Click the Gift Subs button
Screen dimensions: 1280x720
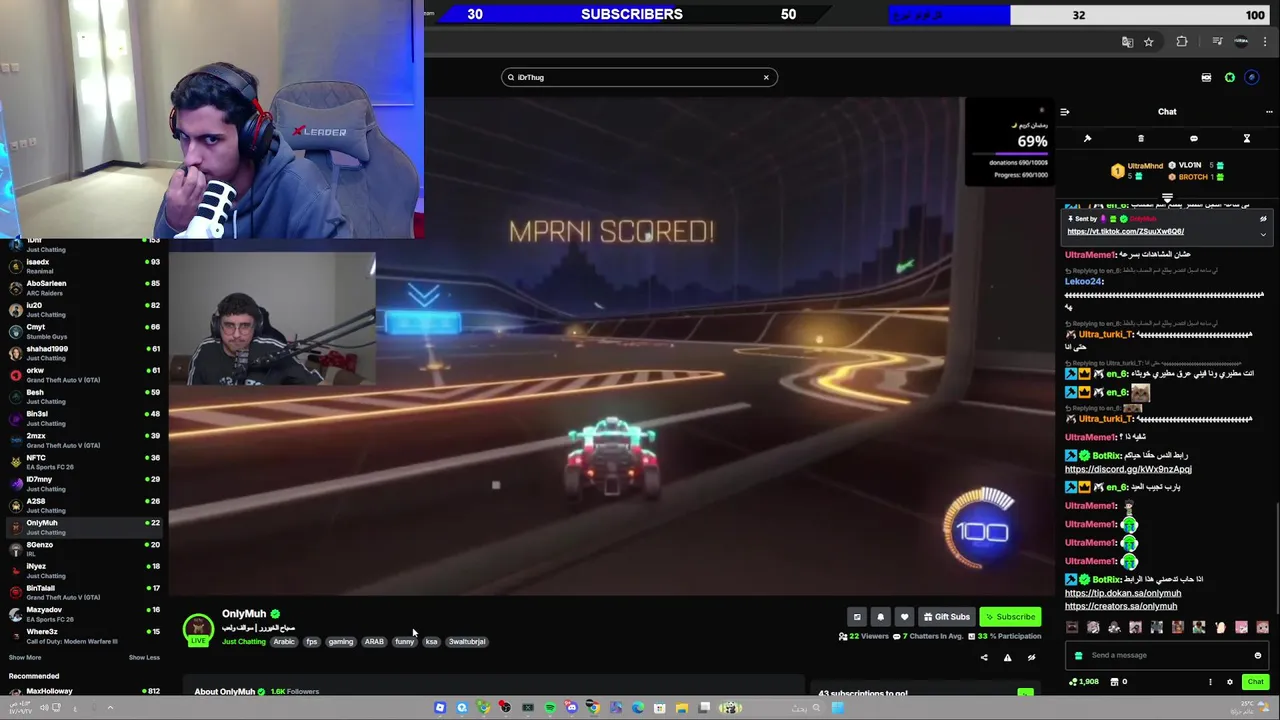pos(946,617)
